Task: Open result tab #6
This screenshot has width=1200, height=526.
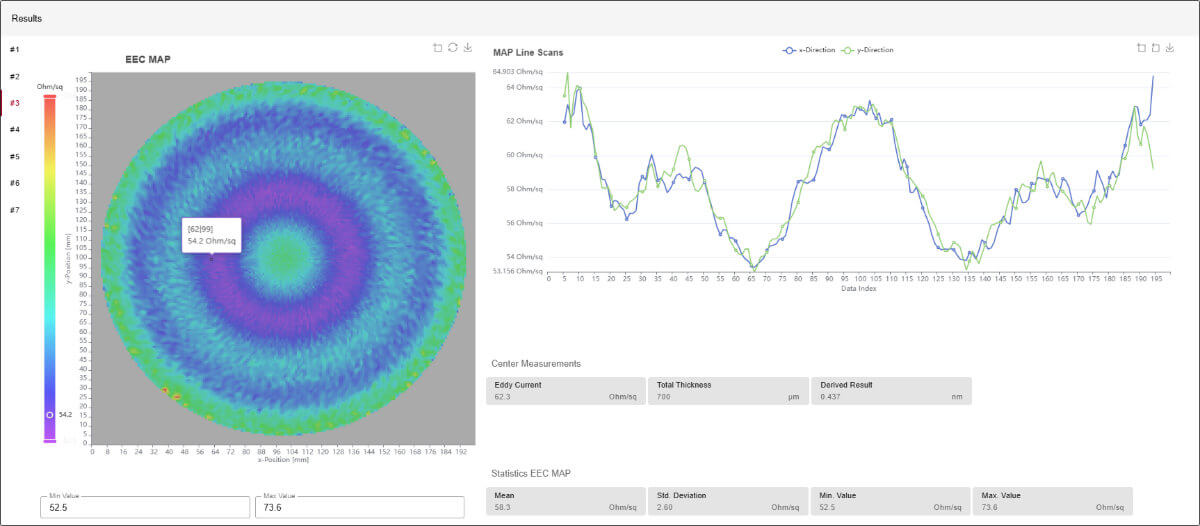Action: [x=14, y=183]
